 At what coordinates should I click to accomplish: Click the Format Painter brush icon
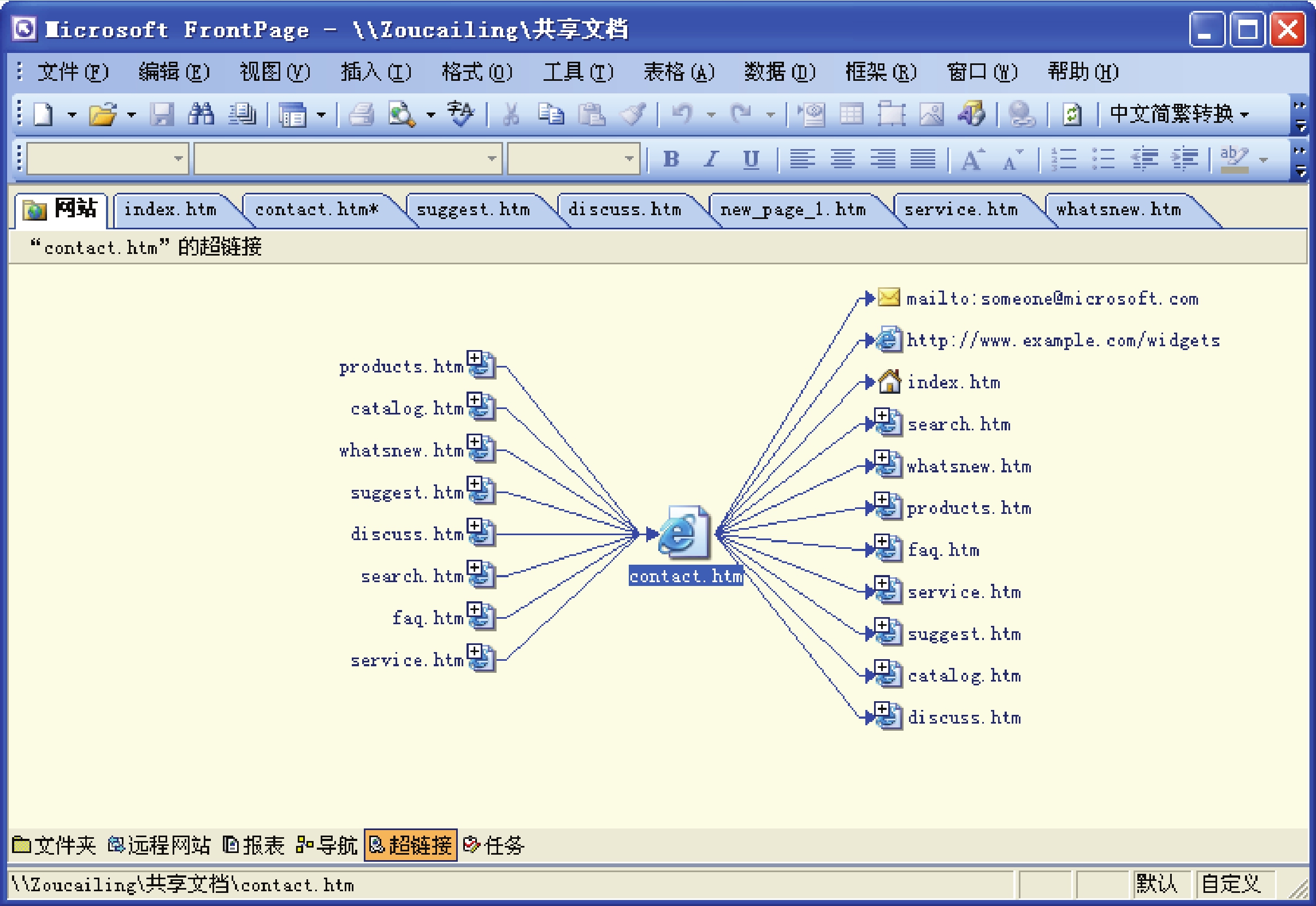click(x=633, y=115)
